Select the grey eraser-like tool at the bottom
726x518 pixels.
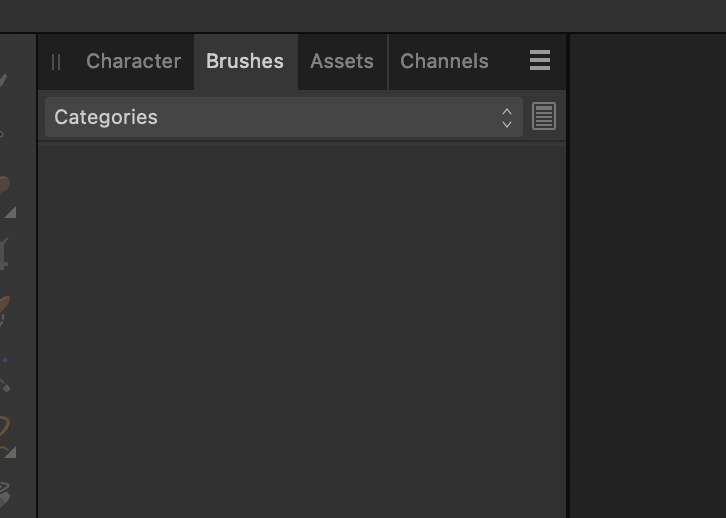tap(4, 494)
